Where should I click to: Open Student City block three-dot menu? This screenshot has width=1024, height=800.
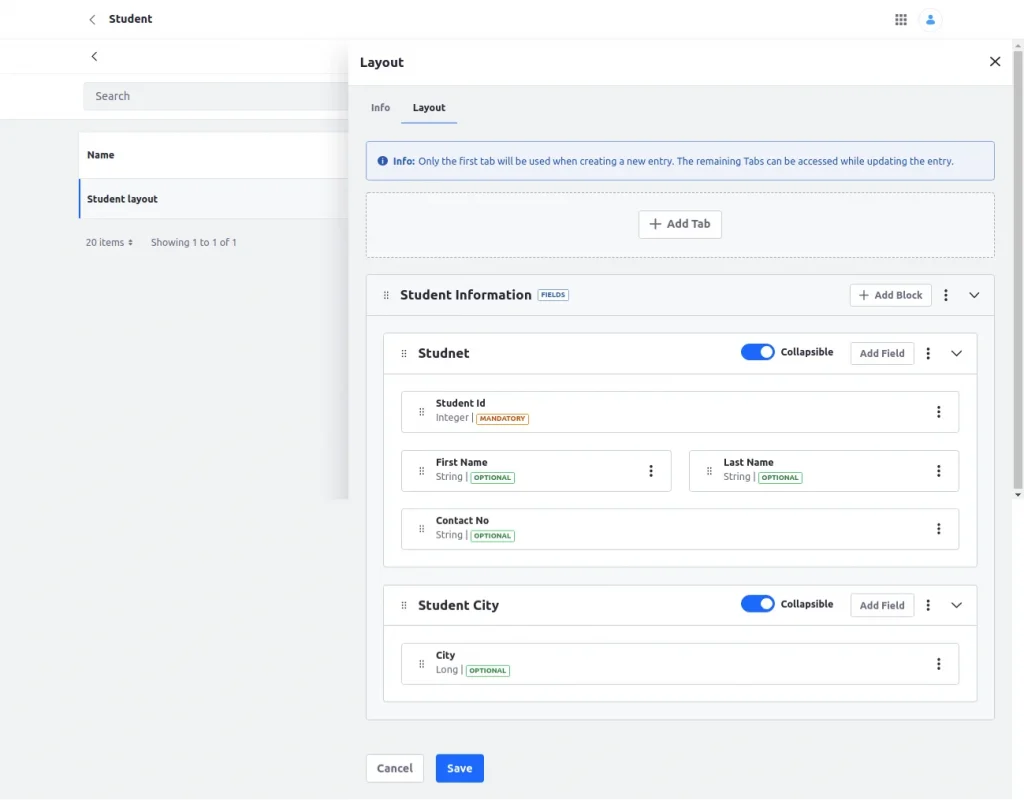click(928, 605)
